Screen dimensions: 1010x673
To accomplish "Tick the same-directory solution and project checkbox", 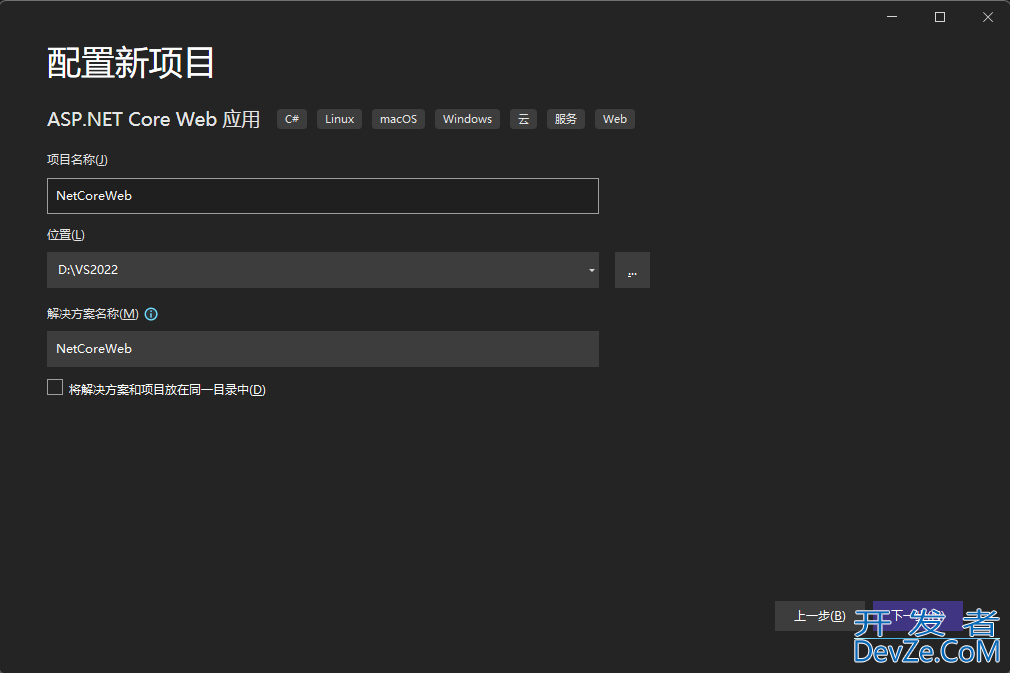I will coord(55,387).
